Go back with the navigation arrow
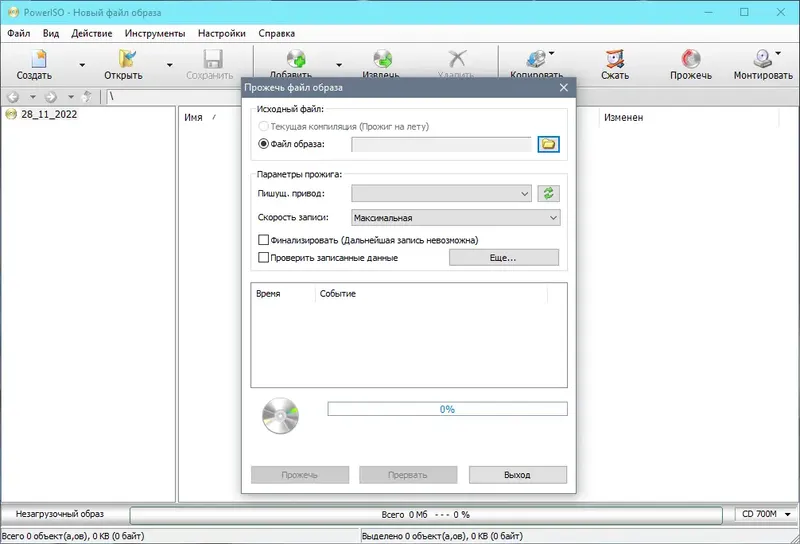Viewport: 800px width, 544px height. pyautogui.click(x=13, y=96)
